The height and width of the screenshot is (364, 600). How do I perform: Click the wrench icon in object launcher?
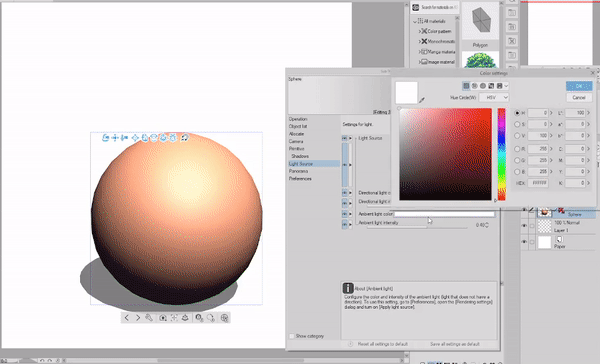149,318
